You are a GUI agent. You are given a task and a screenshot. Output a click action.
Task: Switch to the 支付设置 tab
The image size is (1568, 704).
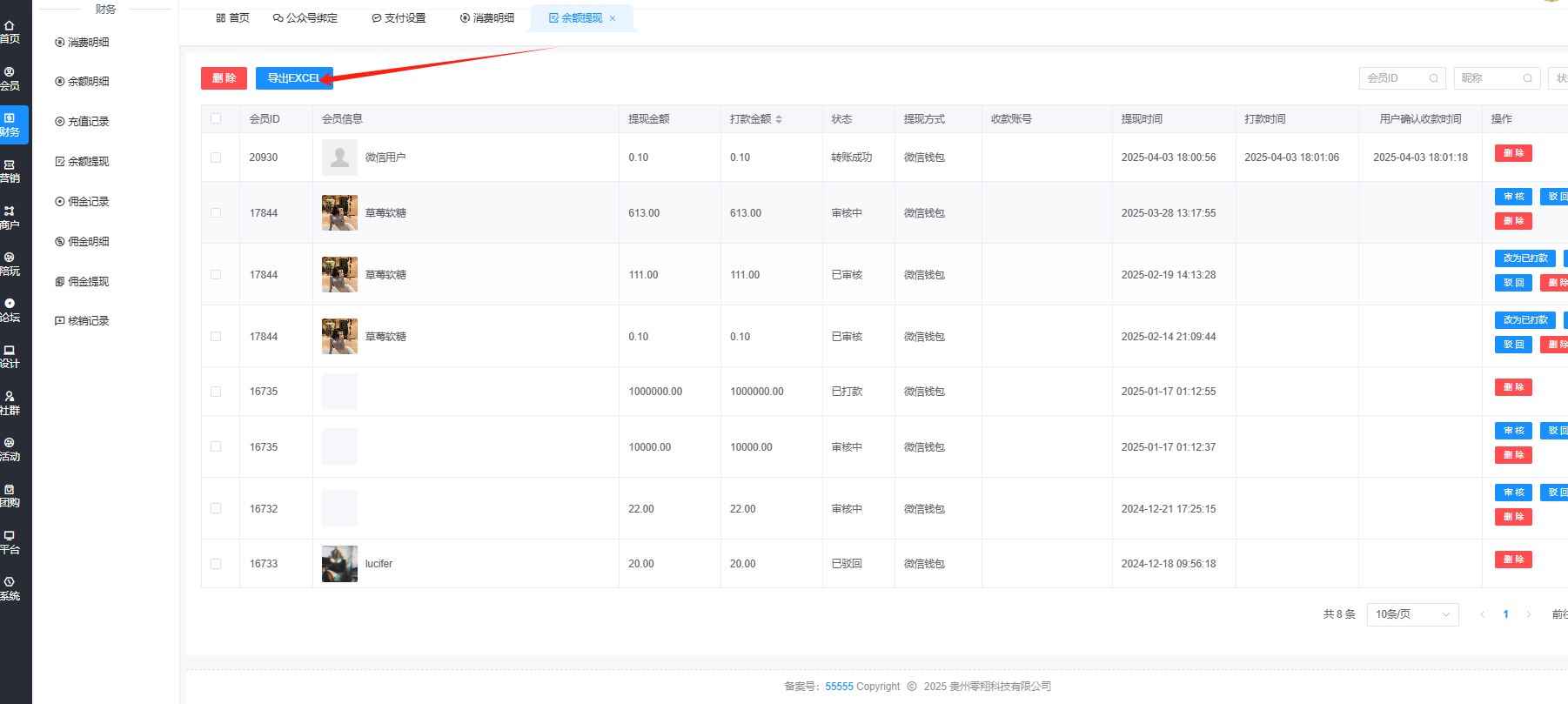click(399, 18)
